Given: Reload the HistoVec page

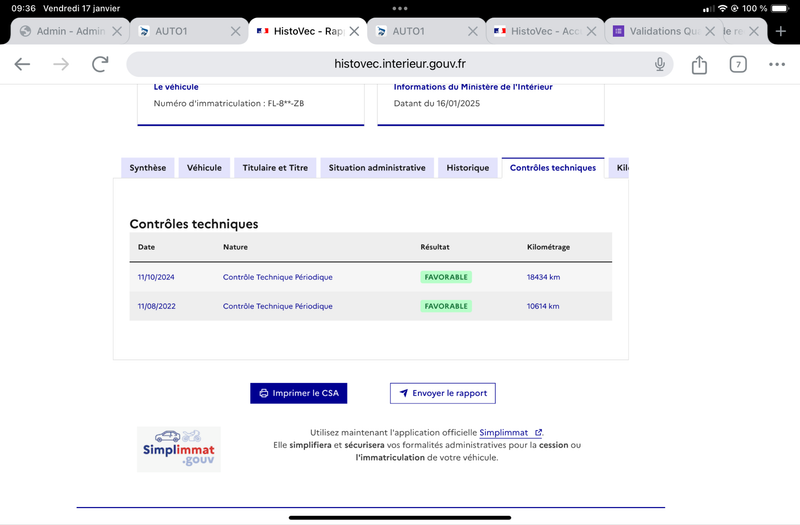Looking at the screenshot, I should click(100, 64).
